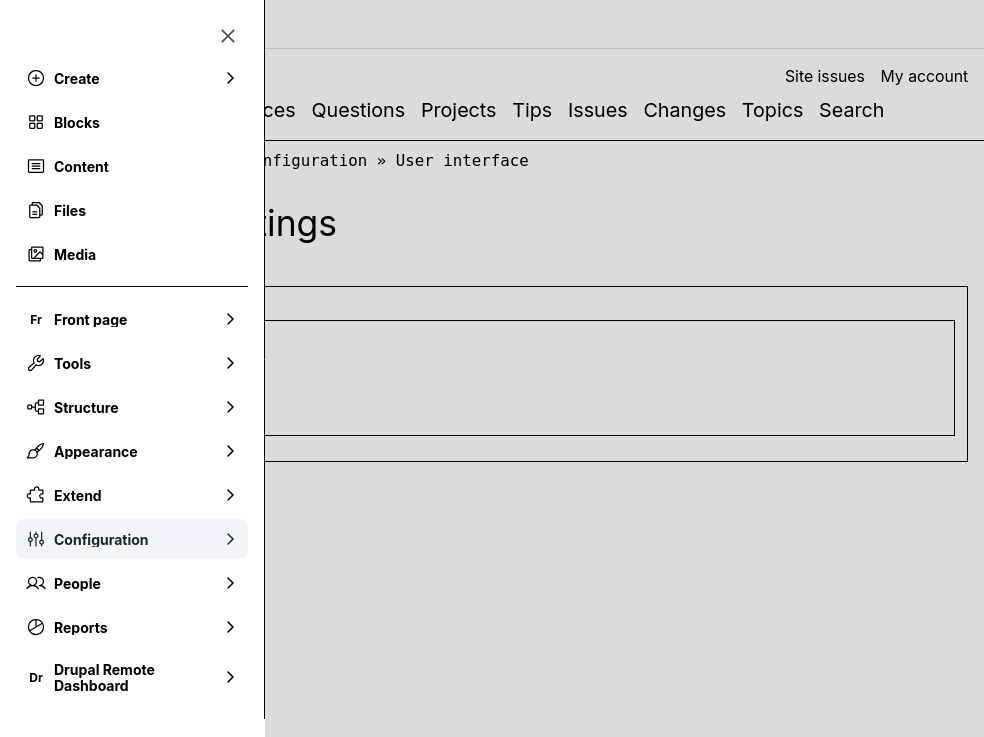The width and height of the screenshot is (984, 737).
Task: Expand the Configuration submenu chevron
Action: click(230, 539)
